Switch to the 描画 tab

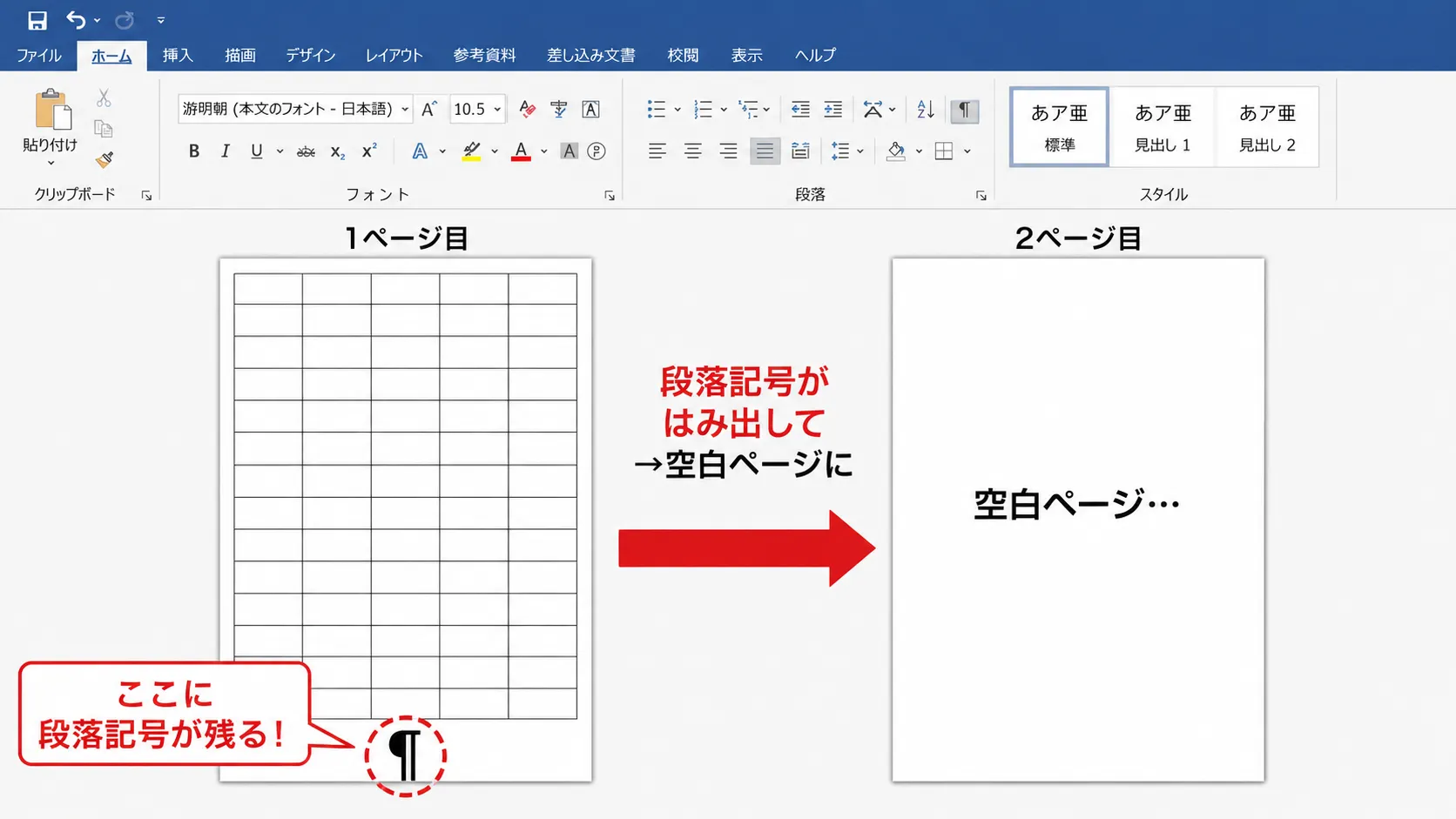[x=240, y=55]
